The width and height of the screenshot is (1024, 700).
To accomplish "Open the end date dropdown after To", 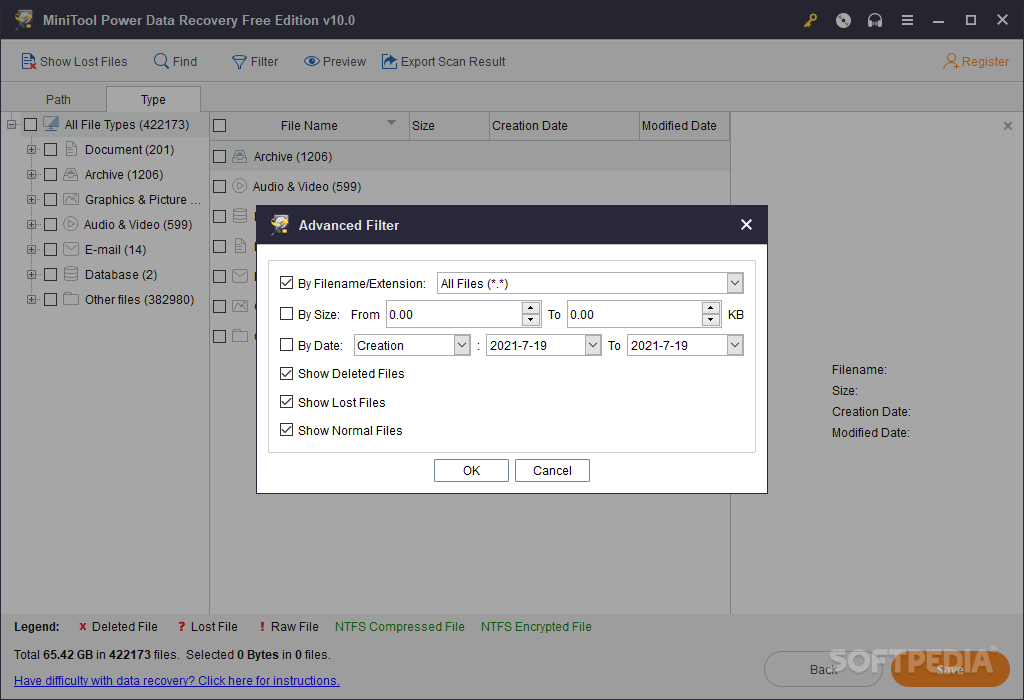I will pos(735,345).
